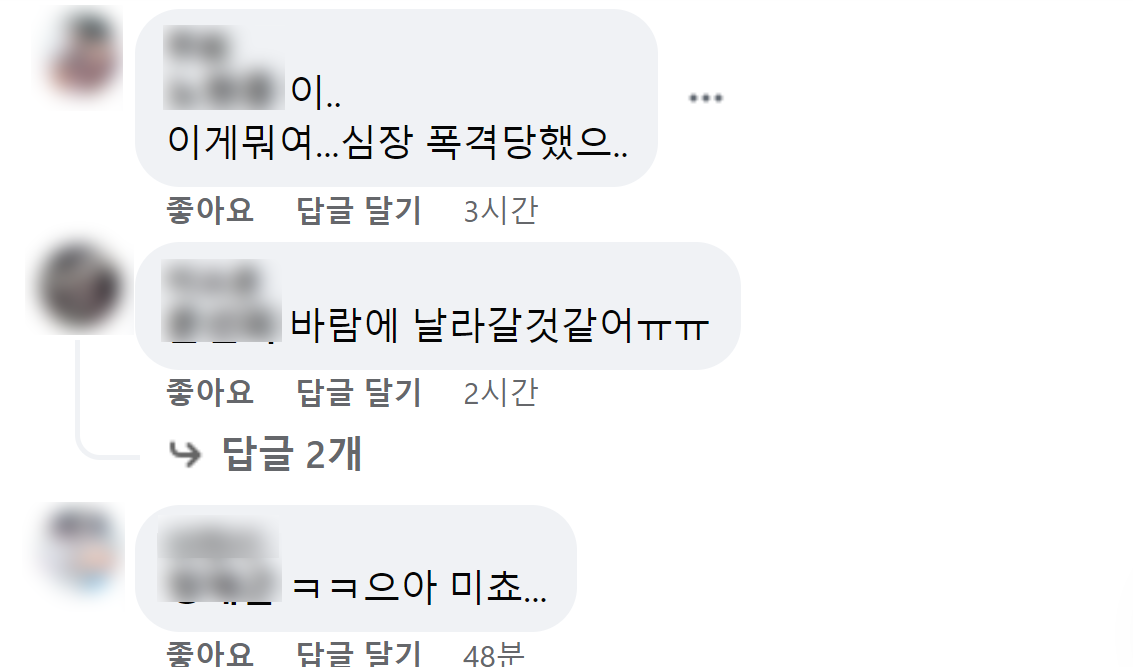Open the three-dot options menu beside first comment
1133x667 pixels.
coord(705,98)
